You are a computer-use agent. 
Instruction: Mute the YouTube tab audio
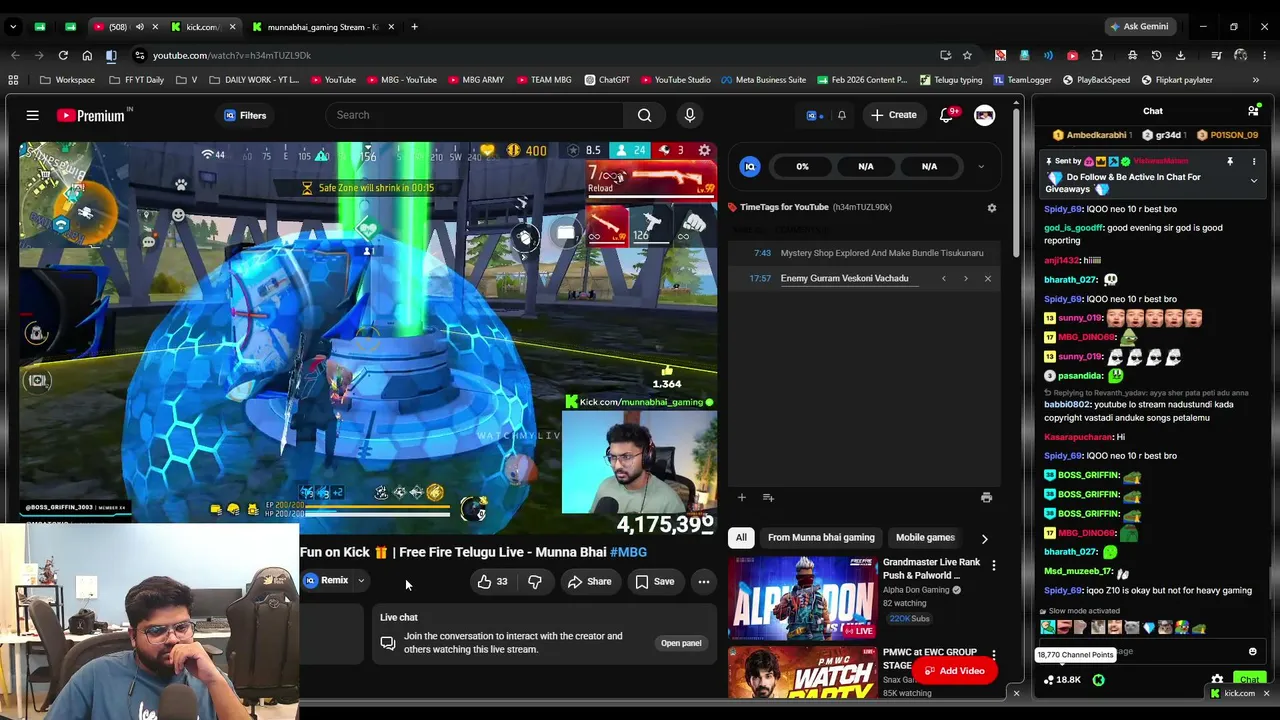(139, 27)
